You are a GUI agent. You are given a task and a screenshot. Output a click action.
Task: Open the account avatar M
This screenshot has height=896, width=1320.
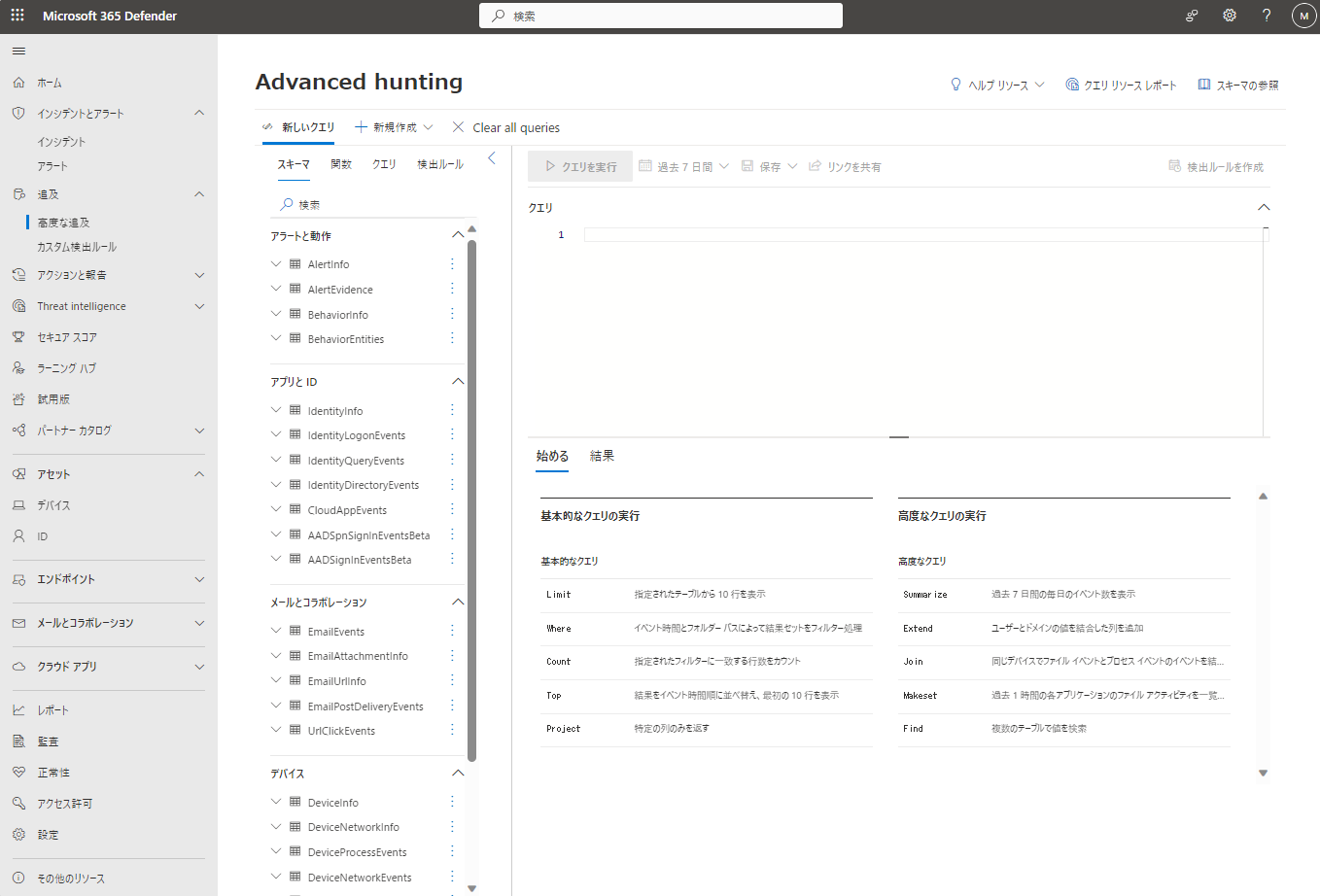coord(1303,16)
